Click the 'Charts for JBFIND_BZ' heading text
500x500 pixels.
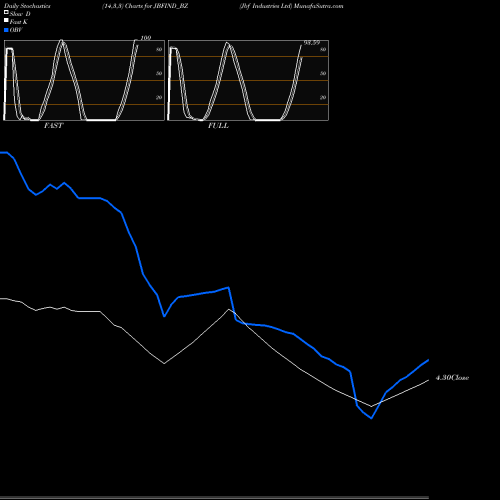[157, 6]
